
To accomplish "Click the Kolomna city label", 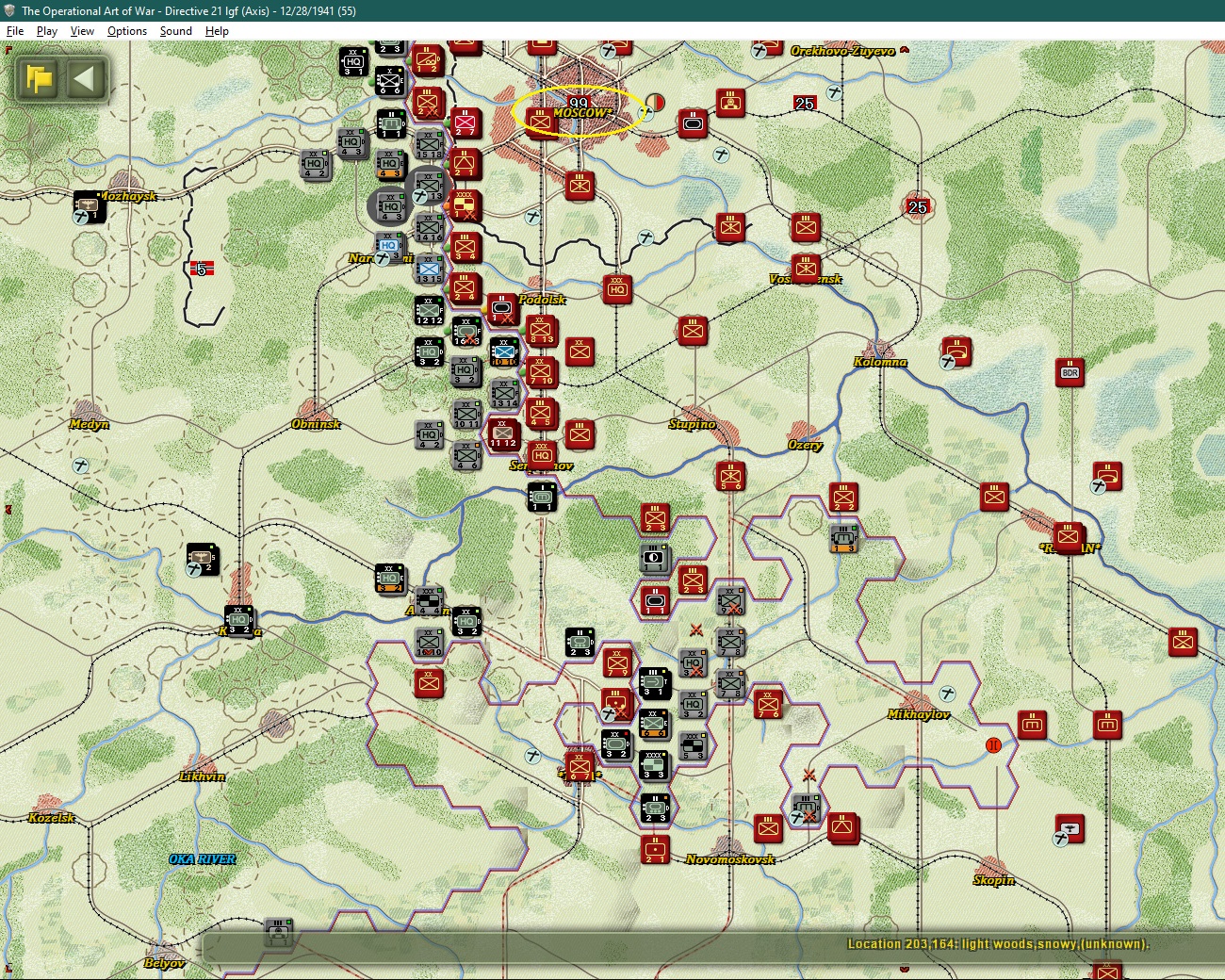I will [x=880, y=362].
